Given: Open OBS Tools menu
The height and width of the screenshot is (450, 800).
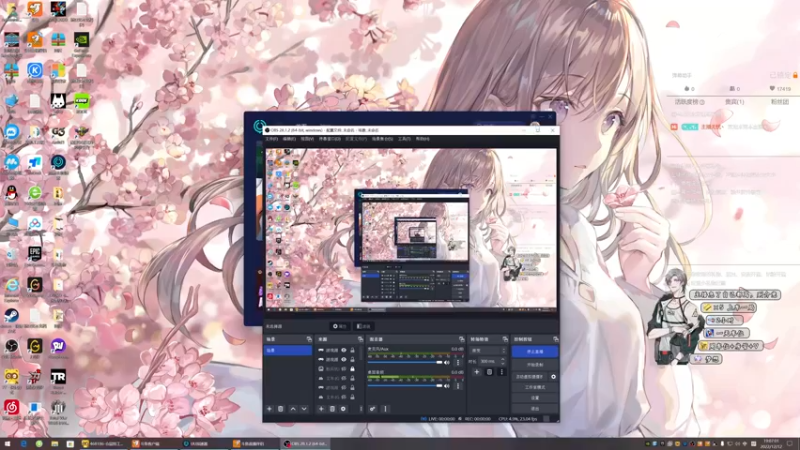Looking at the screenshot, I should 404,139.
